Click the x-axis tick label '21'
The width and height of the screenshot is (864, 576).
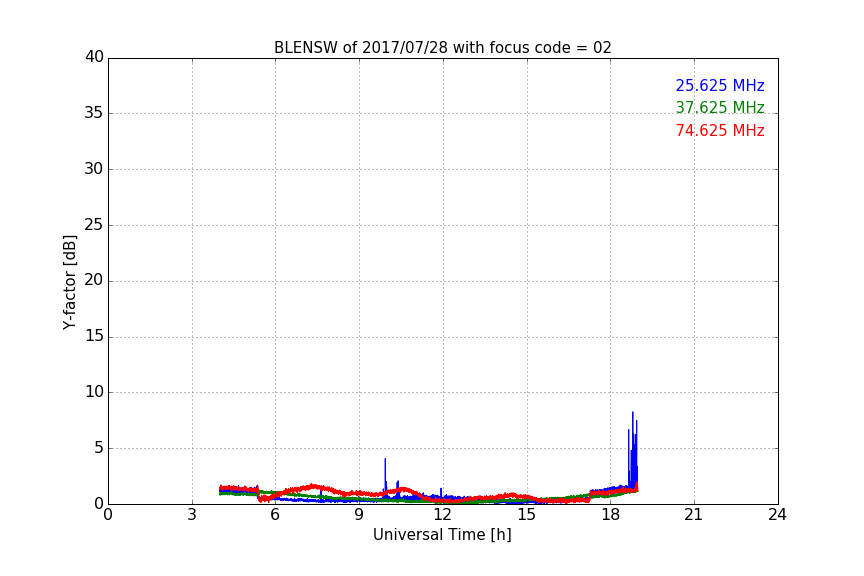[694, 515]
